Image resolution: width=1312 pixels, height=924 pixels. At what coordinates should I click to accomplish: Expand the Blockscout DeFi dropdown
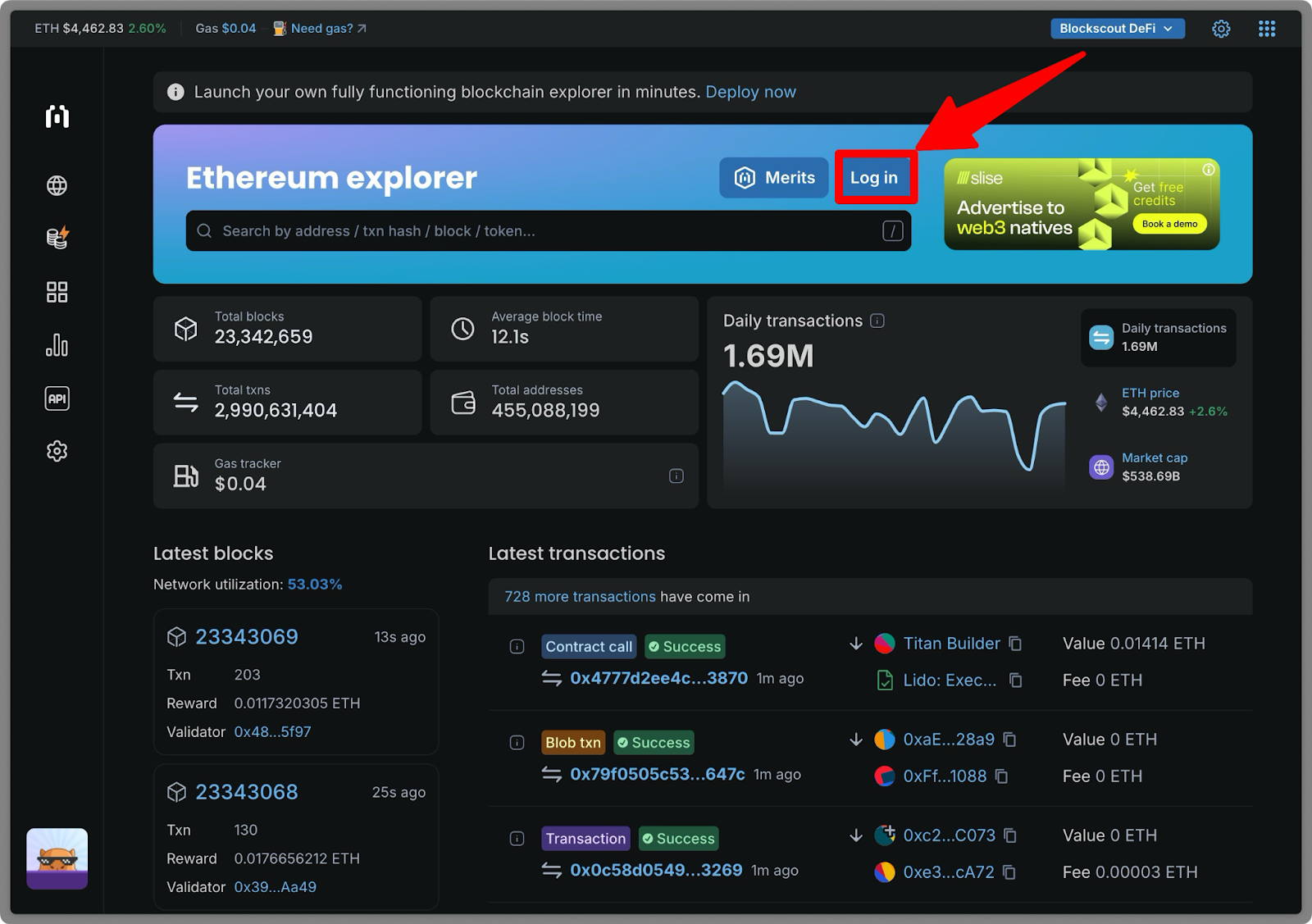point(1117,29)
